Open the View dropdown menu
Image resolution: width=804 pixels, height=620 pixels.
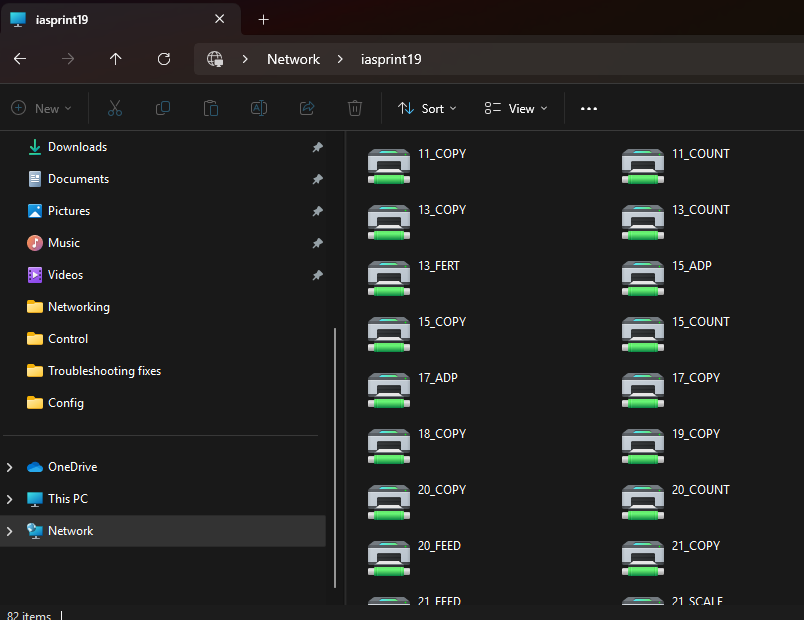(516, 108)
